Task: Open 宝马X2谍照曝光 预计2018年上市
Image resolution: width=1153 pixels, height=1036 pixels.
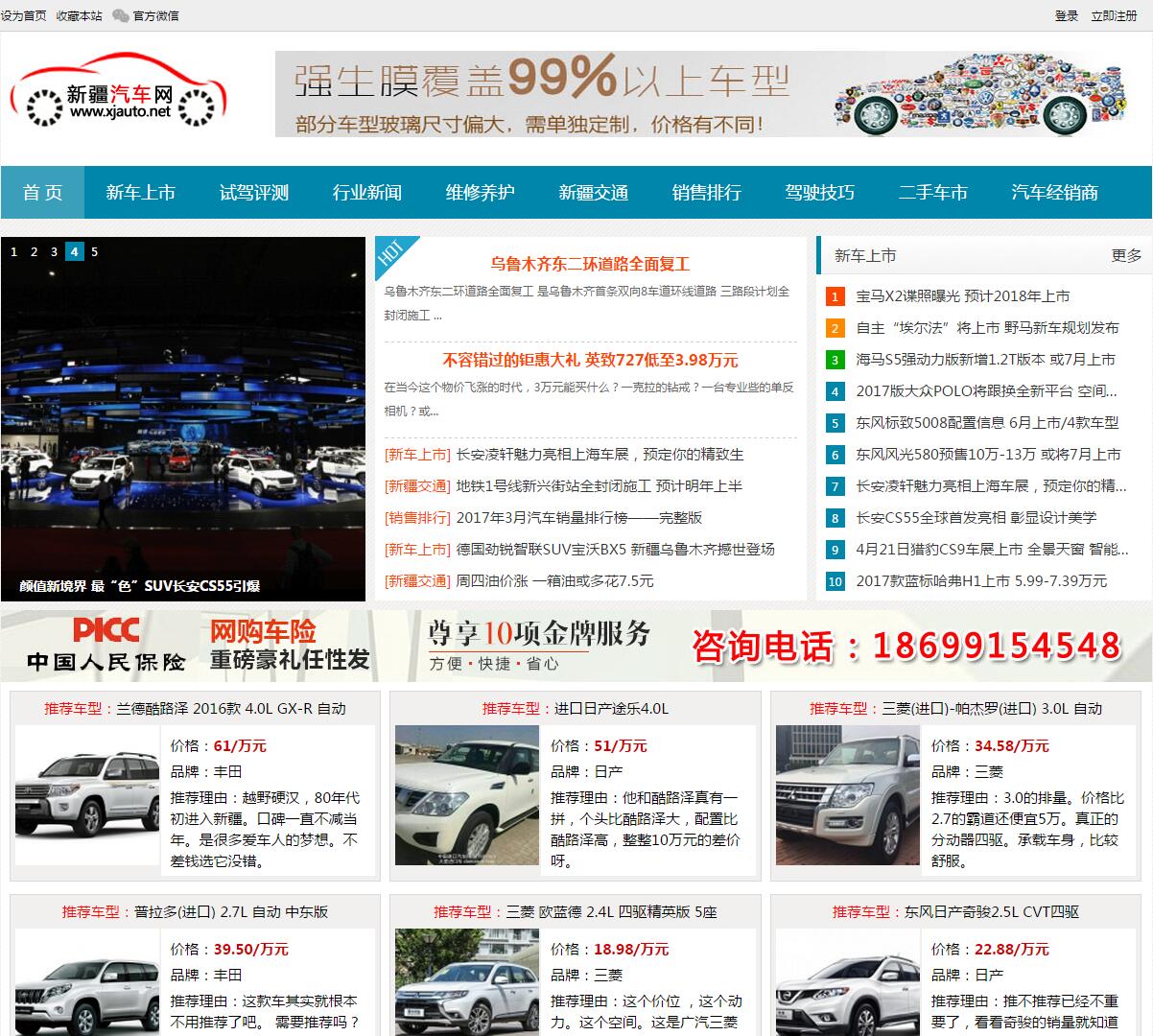Action: click(x=962, y=296)
